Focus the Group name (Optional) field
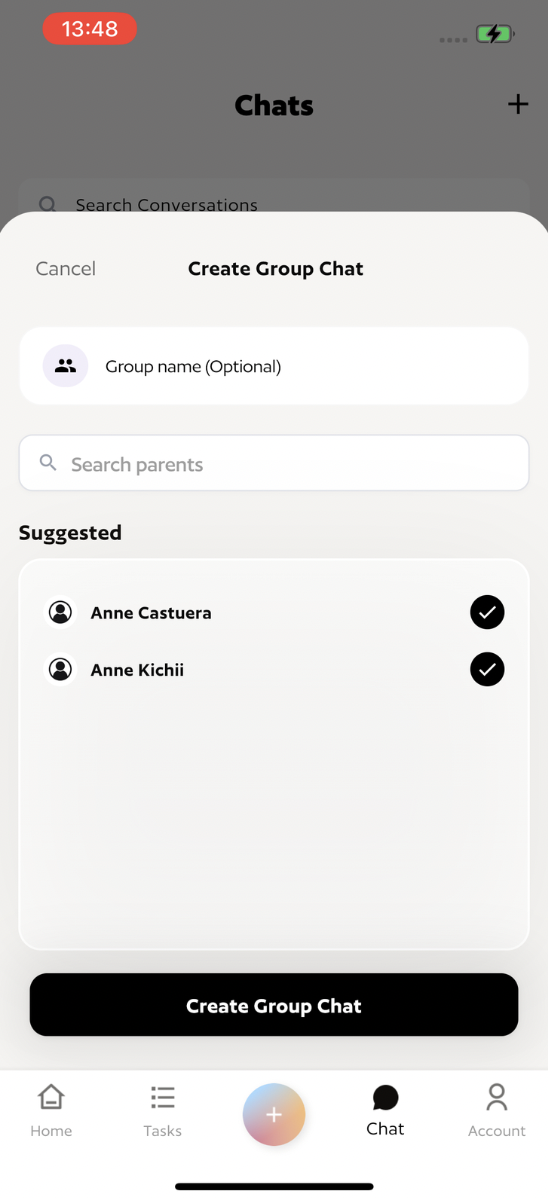Screen dimensions: 548x1198 point(274,366)
